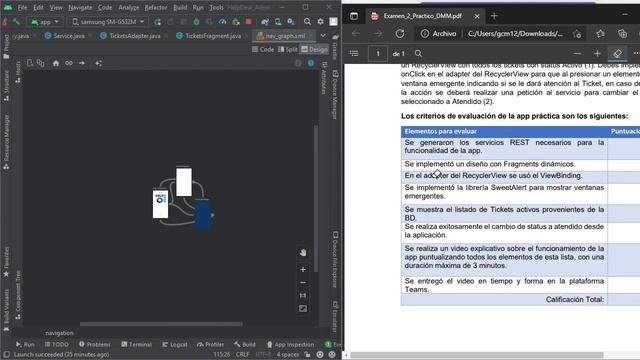Toggle the Resource Manager tool window
This screenshot has width=640, height=360.
tap(6, 142)
